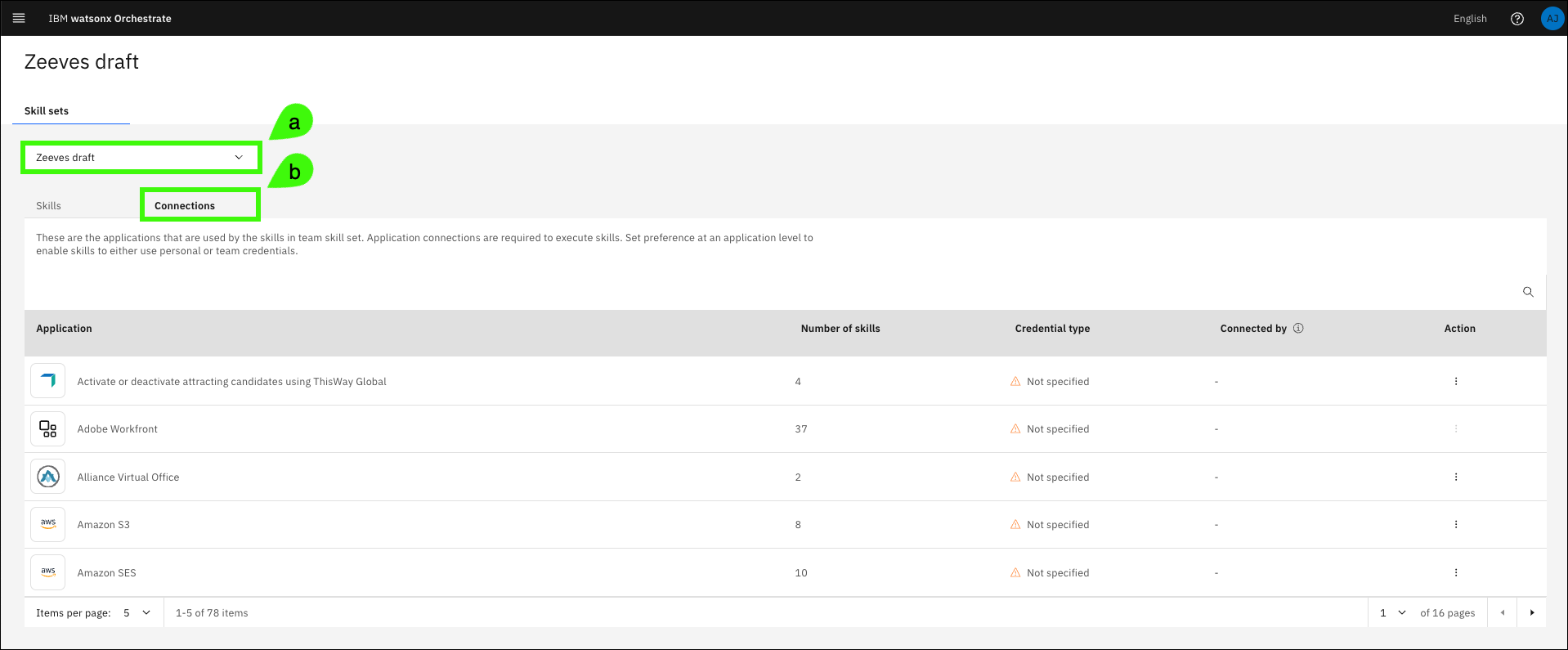Open the page number selector dropdown
This screenshot has width=1568, height=650.
point(1392,613)
